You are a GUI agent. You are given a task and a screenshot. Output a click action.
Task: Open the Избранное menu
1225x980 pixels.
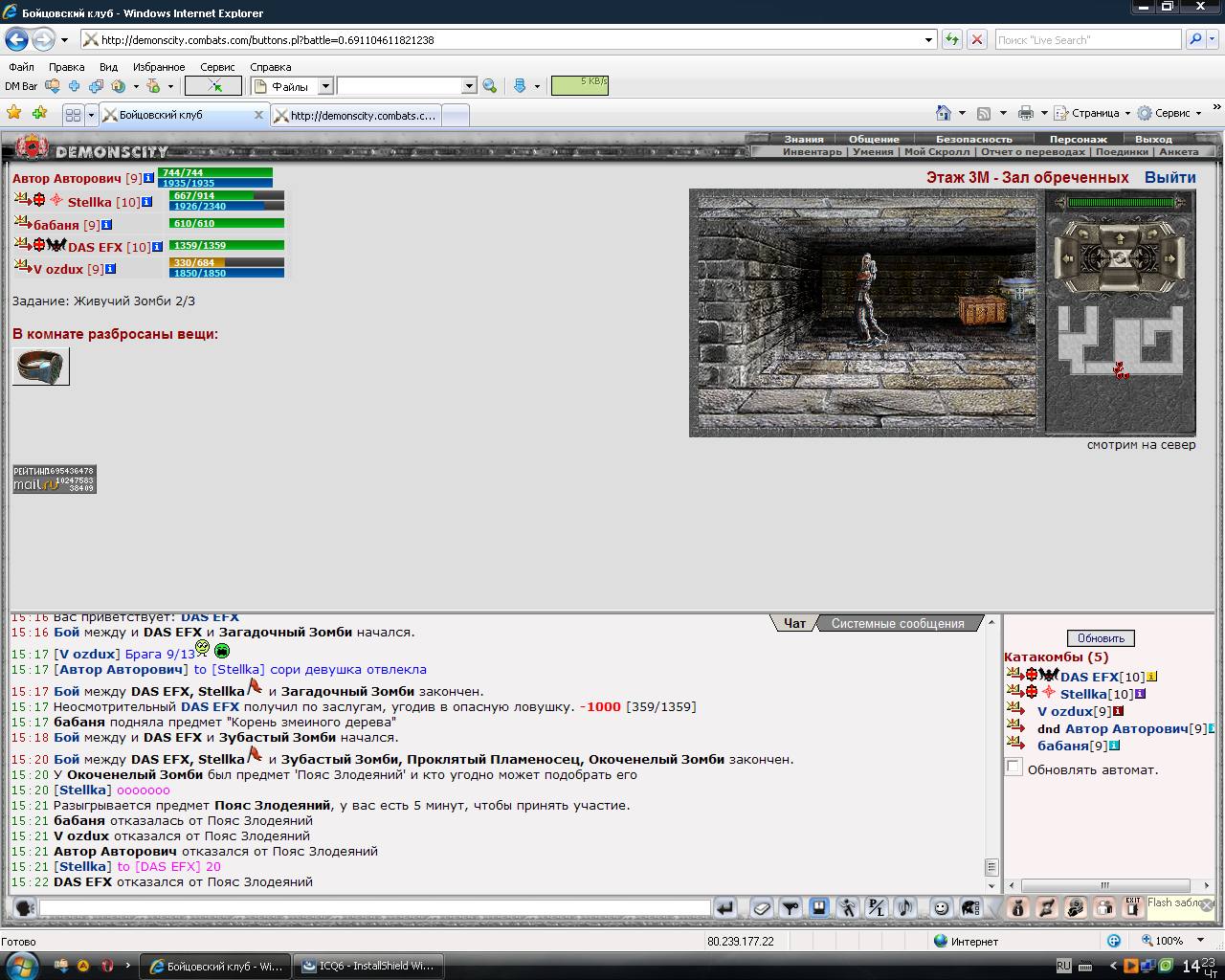(x=159, y=67)
